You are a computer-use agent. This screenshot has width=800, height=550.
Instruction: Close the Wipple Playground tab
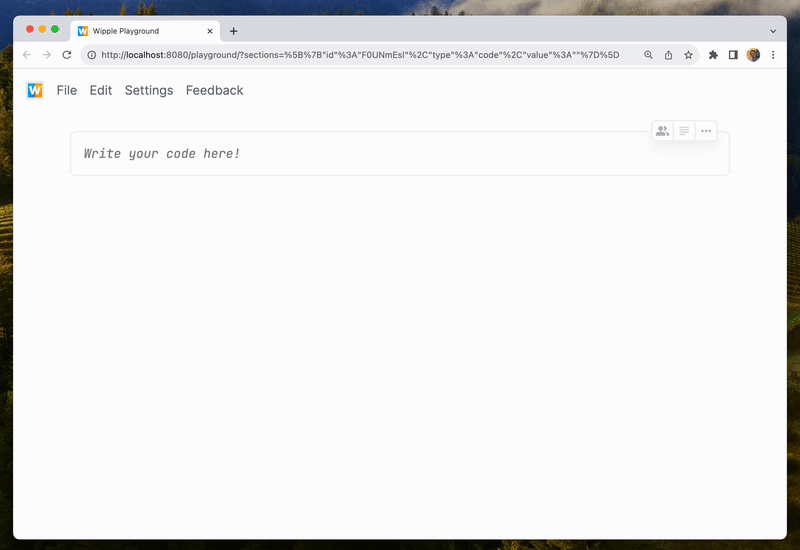210,31
